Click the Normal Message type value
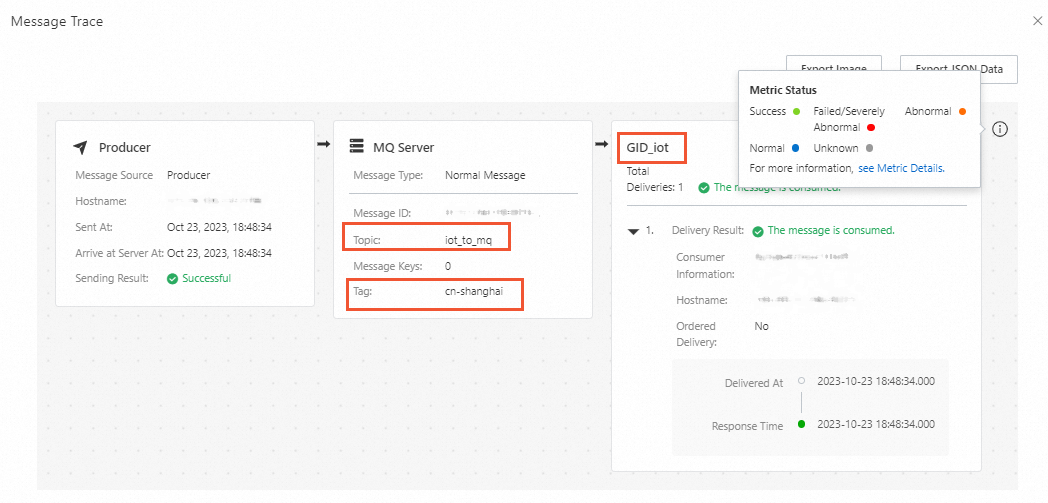 pyautogui.click(x=485, y=176)
